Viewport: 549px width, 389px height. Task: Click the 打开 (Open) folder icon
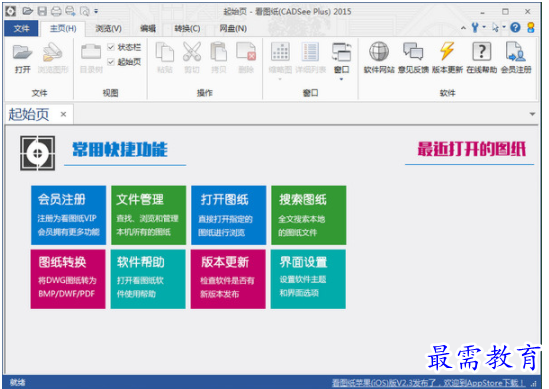22,53
